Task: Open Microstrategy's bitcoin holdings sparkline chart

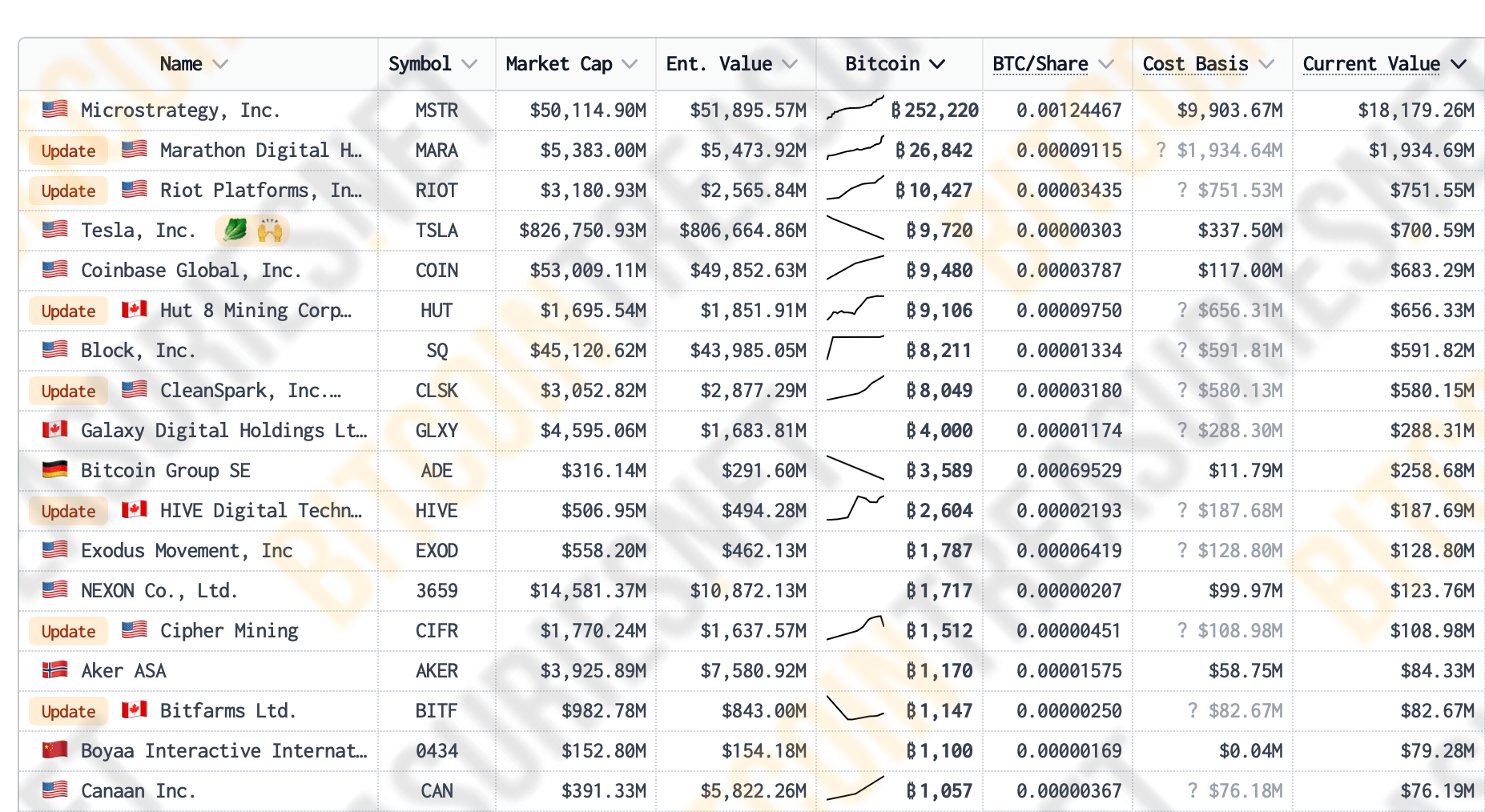Action: (855, 107)
